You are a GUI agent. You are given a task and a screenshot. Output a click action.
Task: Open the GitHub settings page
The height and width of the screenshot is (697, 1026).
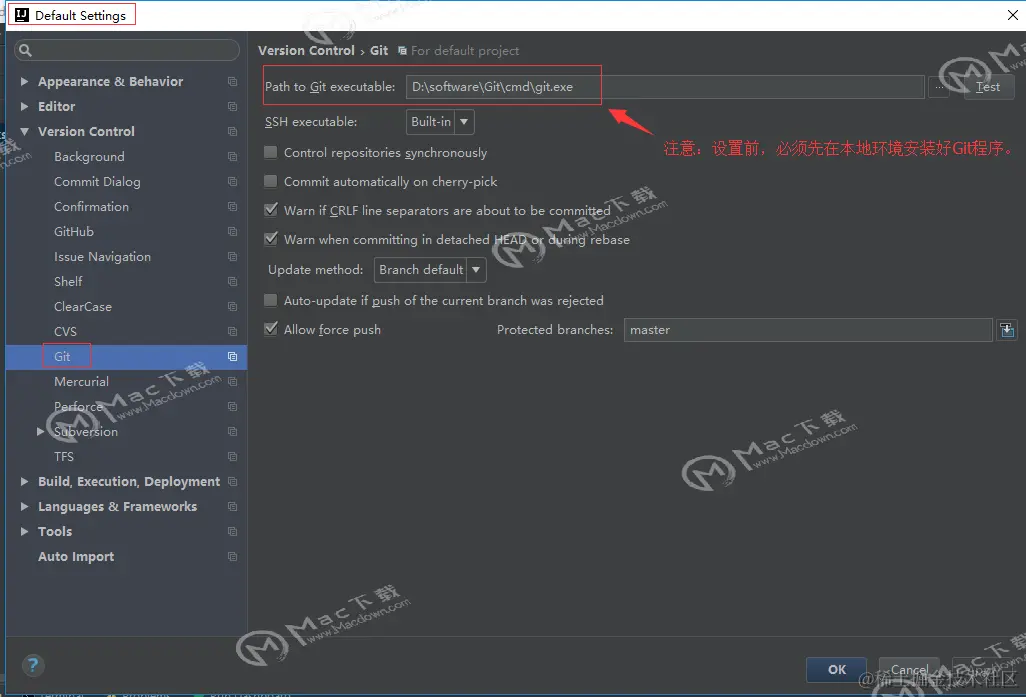[73, 232]
